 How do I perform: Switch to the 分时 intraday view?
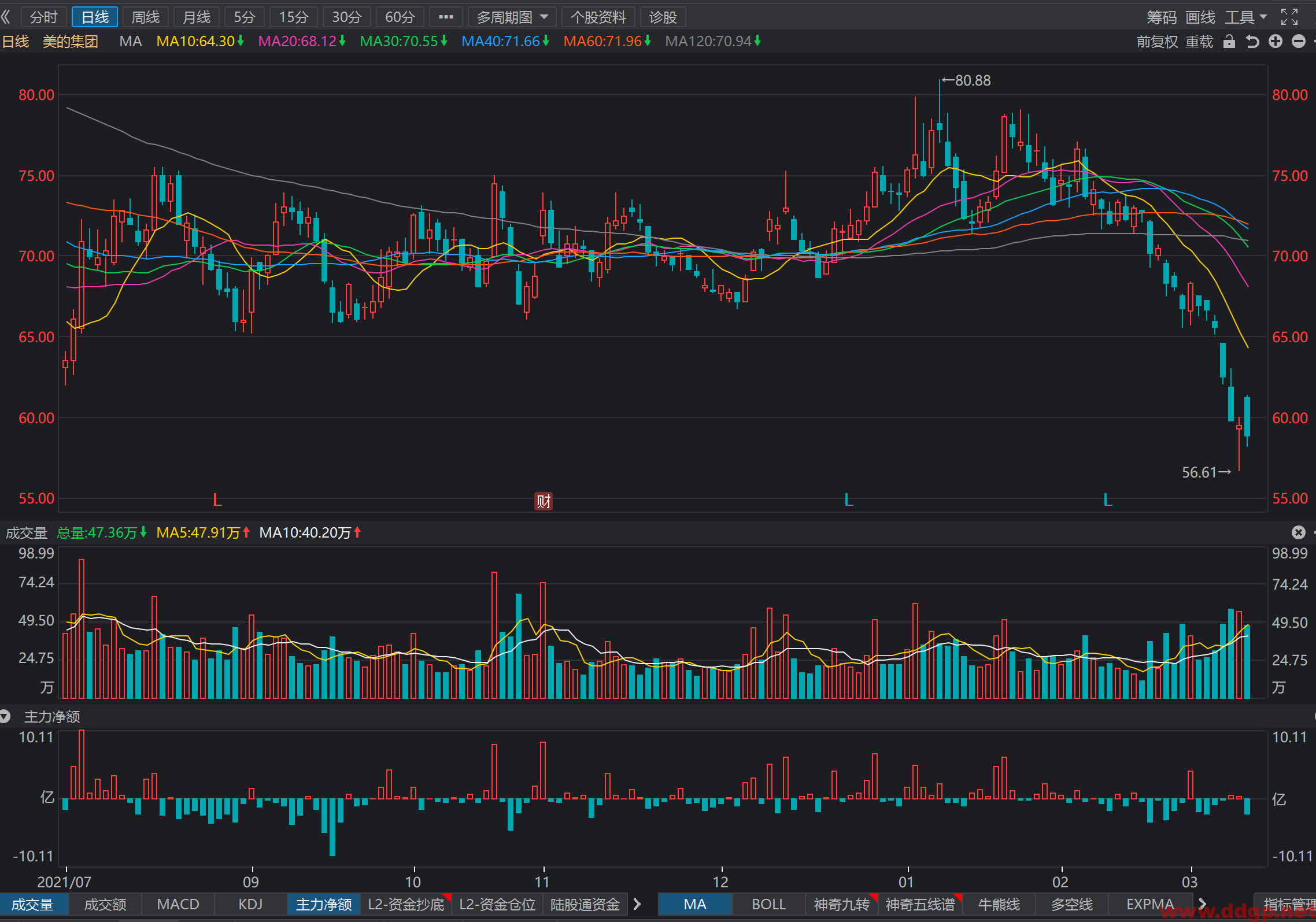click(x=44, y=17)
